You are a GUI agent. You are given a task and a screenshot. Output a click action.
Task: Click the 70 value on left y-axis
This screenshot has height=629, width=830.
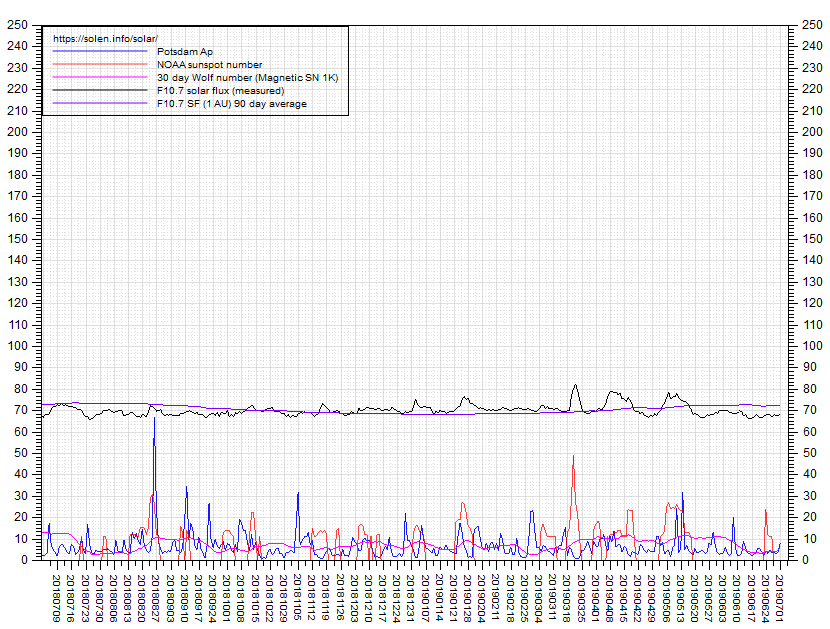(21, 410)
